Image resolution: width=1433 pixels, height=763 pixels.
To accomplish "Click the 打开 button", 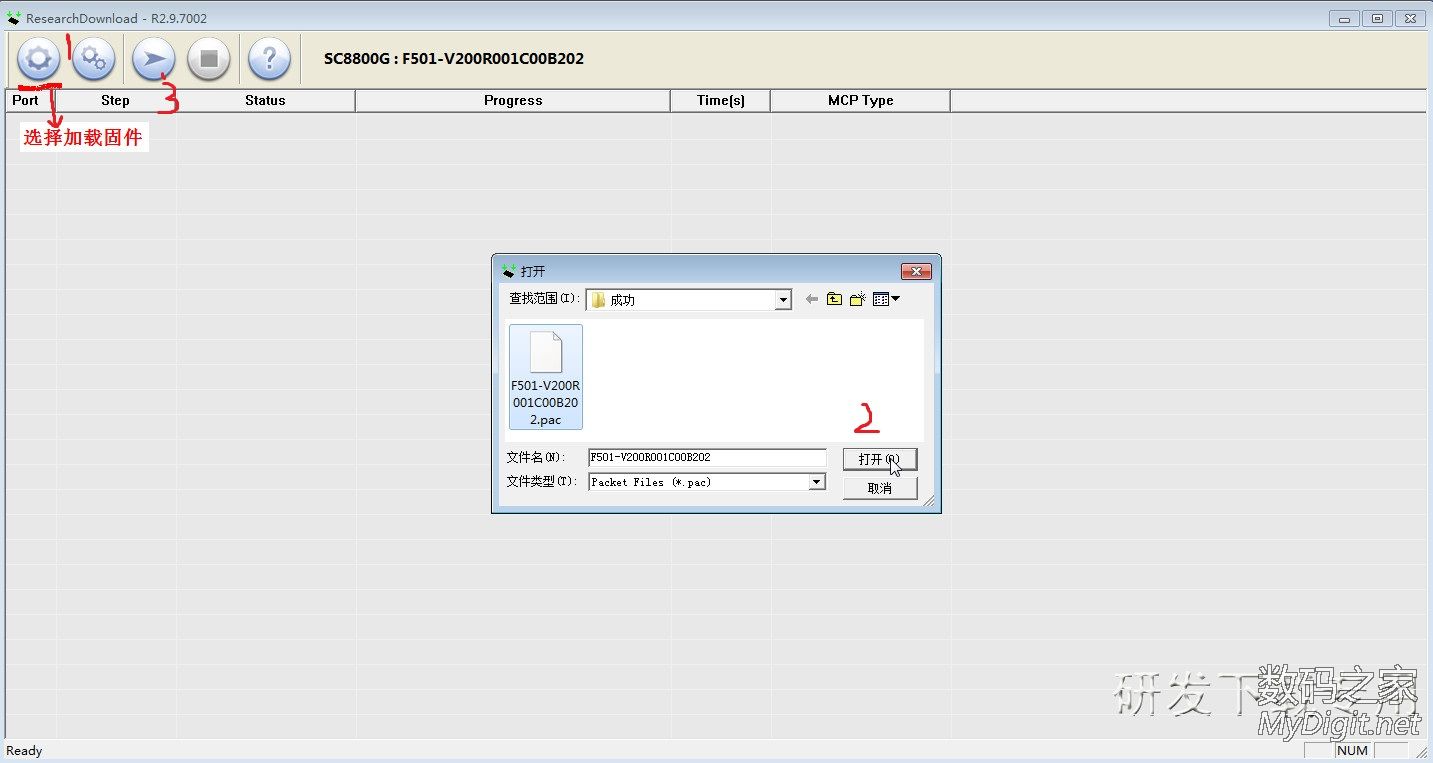I will click(x=880, y=459).
